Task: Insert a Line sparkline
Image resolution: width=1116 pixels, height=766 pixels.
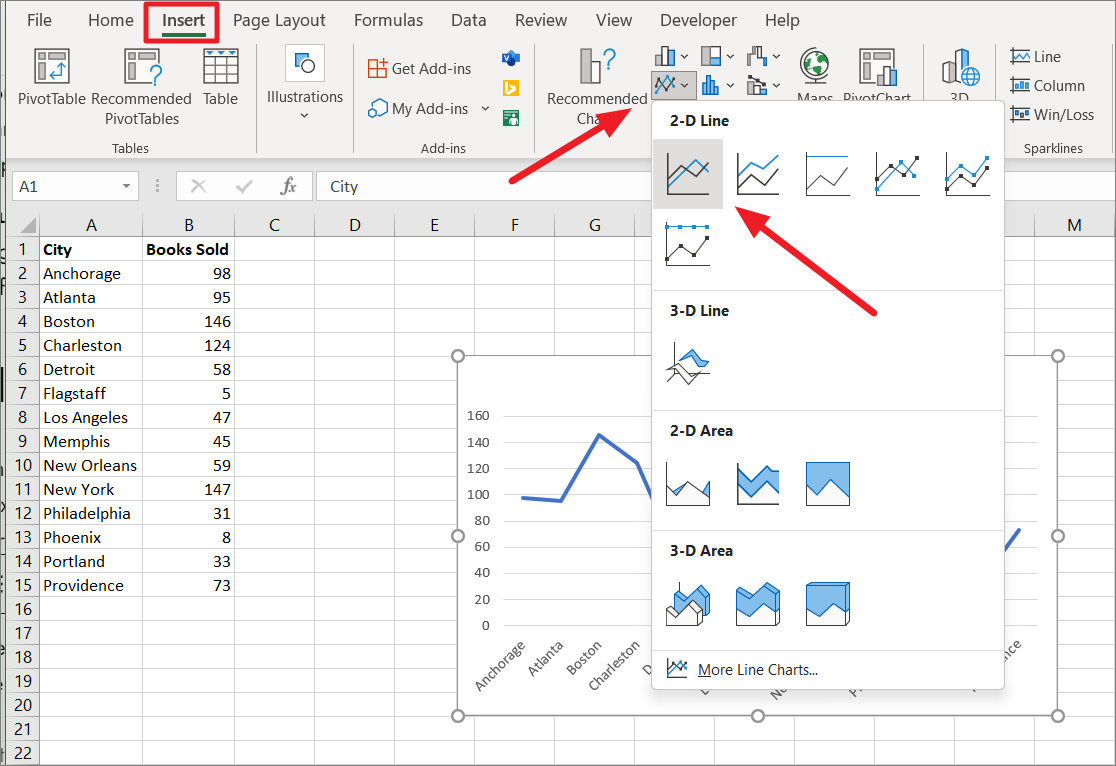Action: click(1047, 56)
